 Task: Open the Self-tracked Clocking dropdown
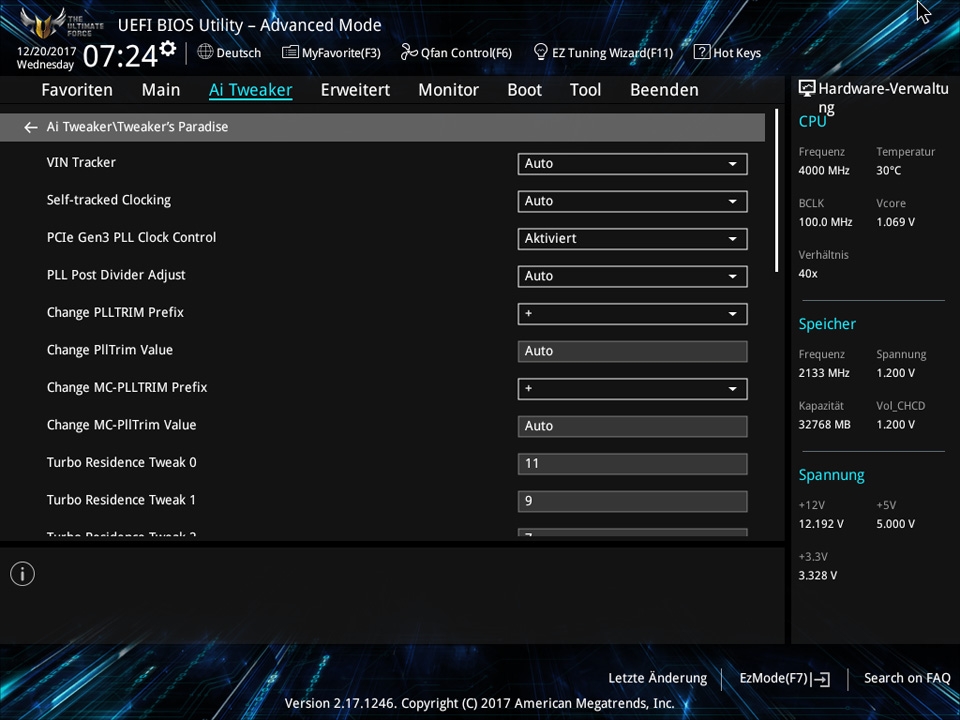coord(632,201)
